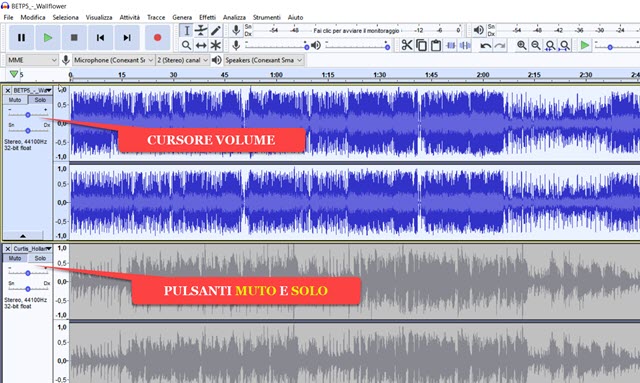This screenshot has width=640, height=383.
Task: Click the Curtis Holland track gain slider
Action: tap(28, 273)
